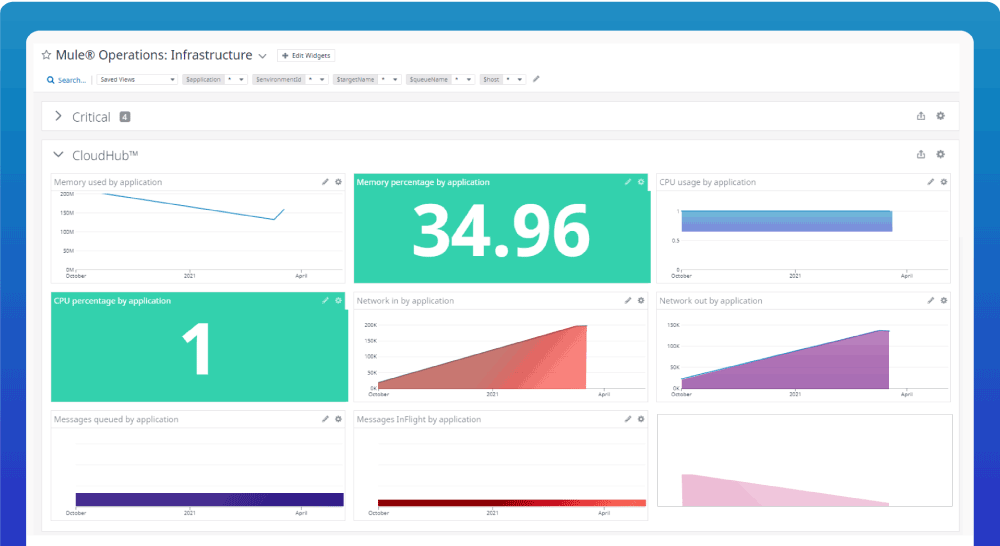Click the CPU percentage by application title

112,300
